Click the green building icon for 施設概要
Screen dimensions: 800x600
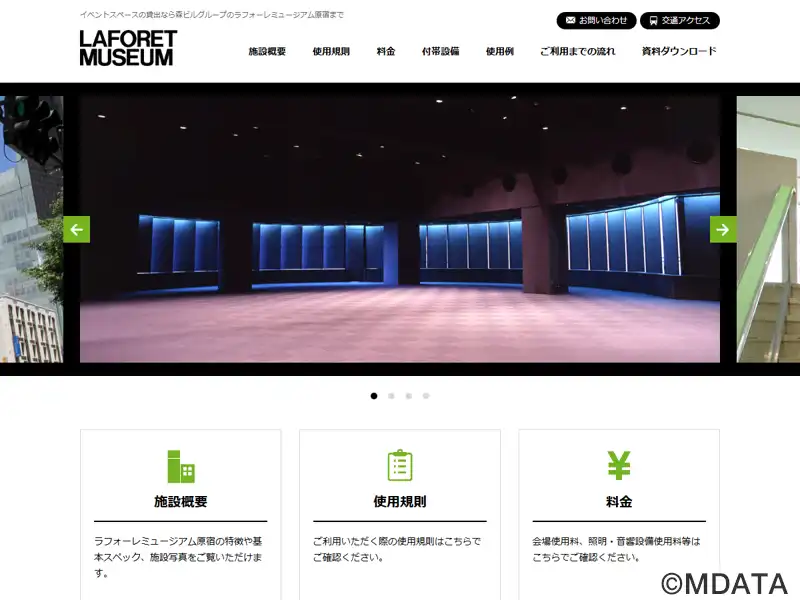click(181, 466)
